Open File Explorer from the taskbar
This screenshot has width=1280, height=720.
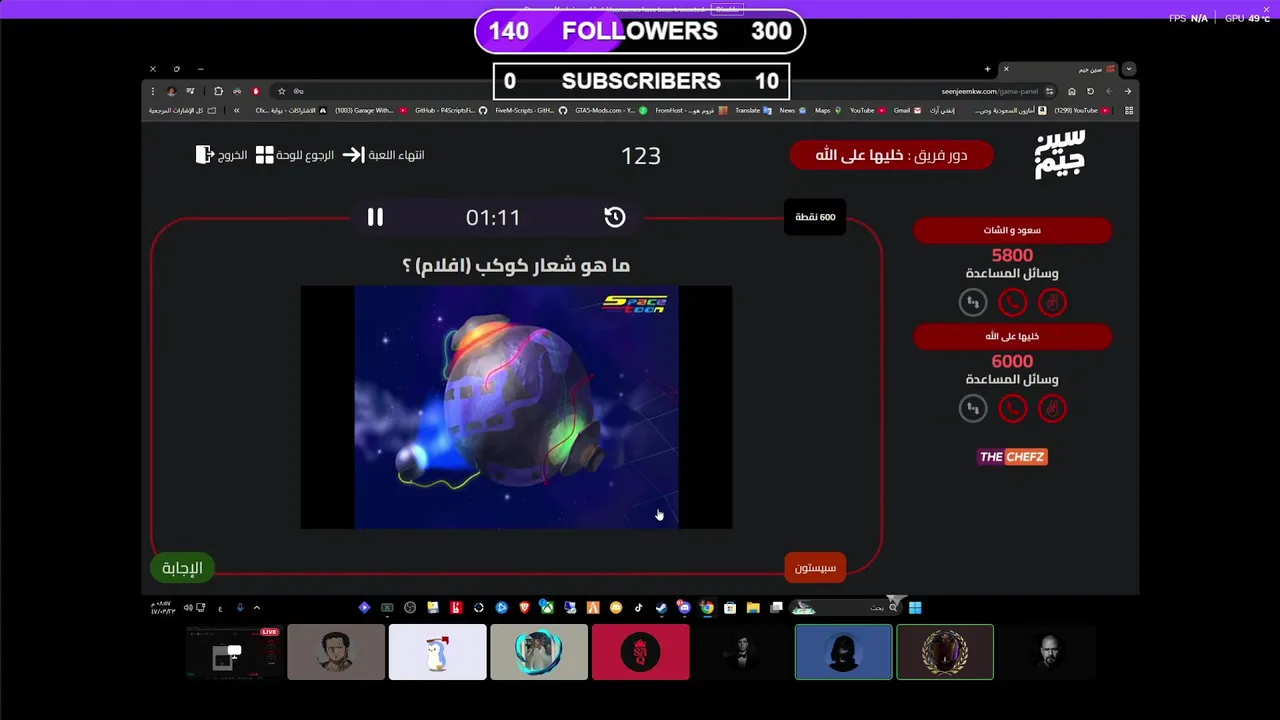(x=752, y=607)
